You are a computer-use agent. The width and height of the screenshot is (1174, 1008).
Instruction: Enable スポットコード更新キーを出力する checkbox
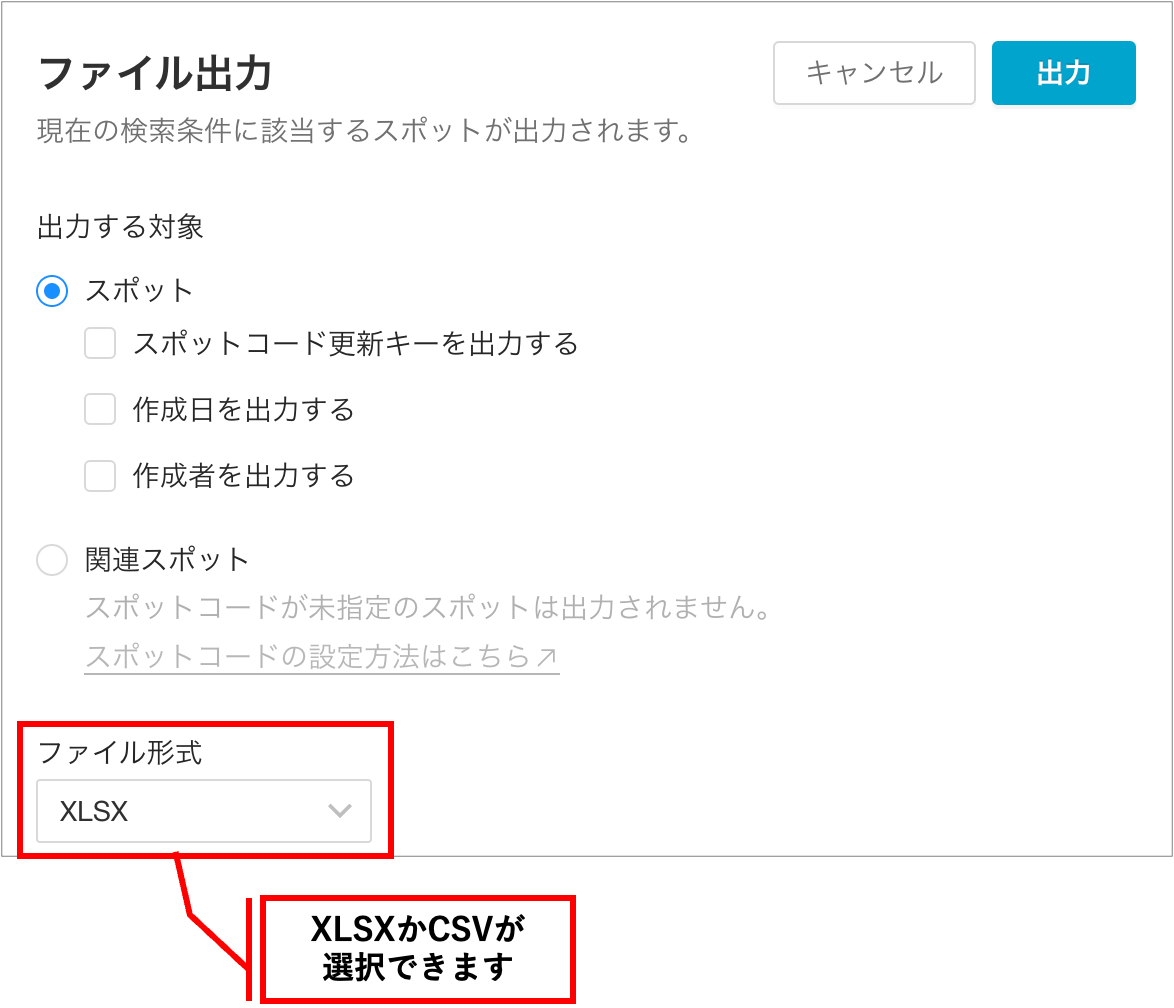pyautogui.click(x=100, y=343)
